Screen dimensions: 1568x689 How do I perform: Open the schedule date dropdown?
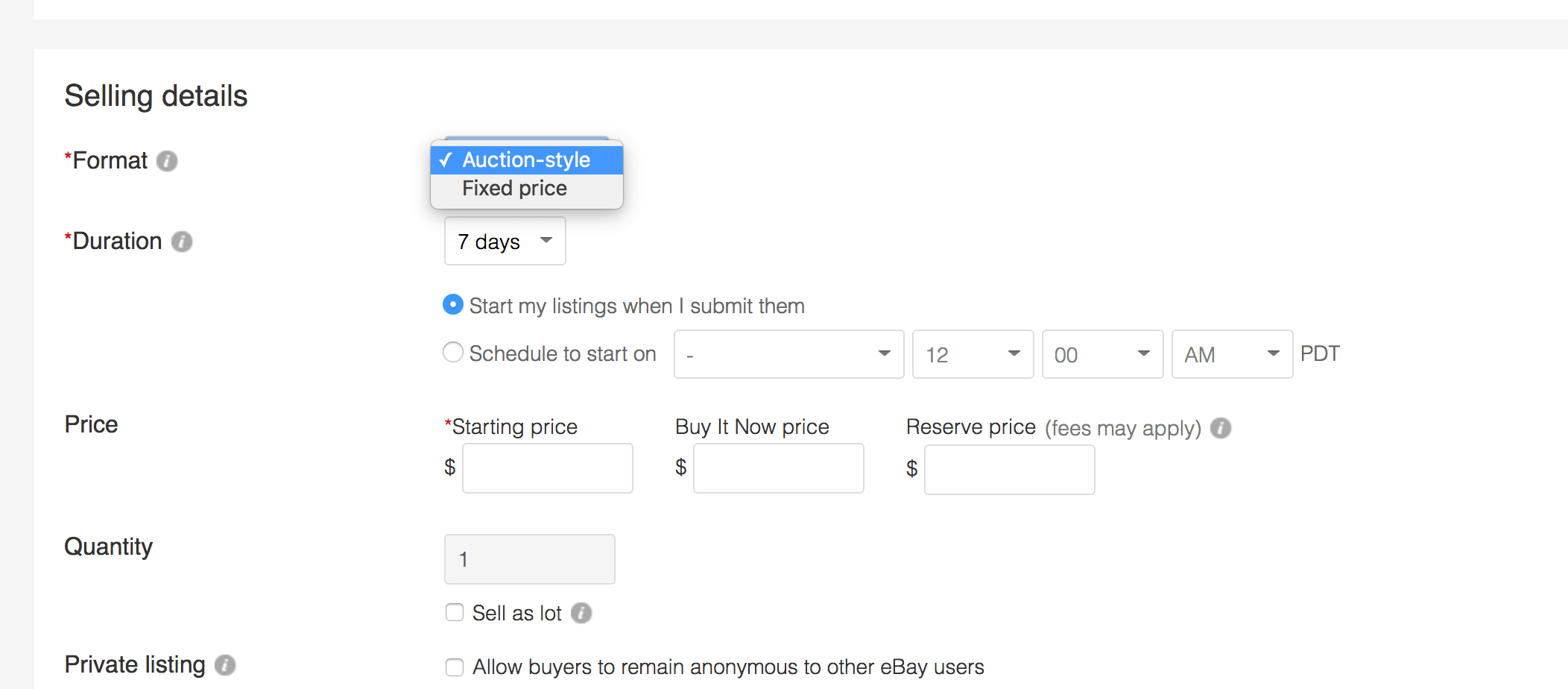pyautogui.click(x=788, y=354)
